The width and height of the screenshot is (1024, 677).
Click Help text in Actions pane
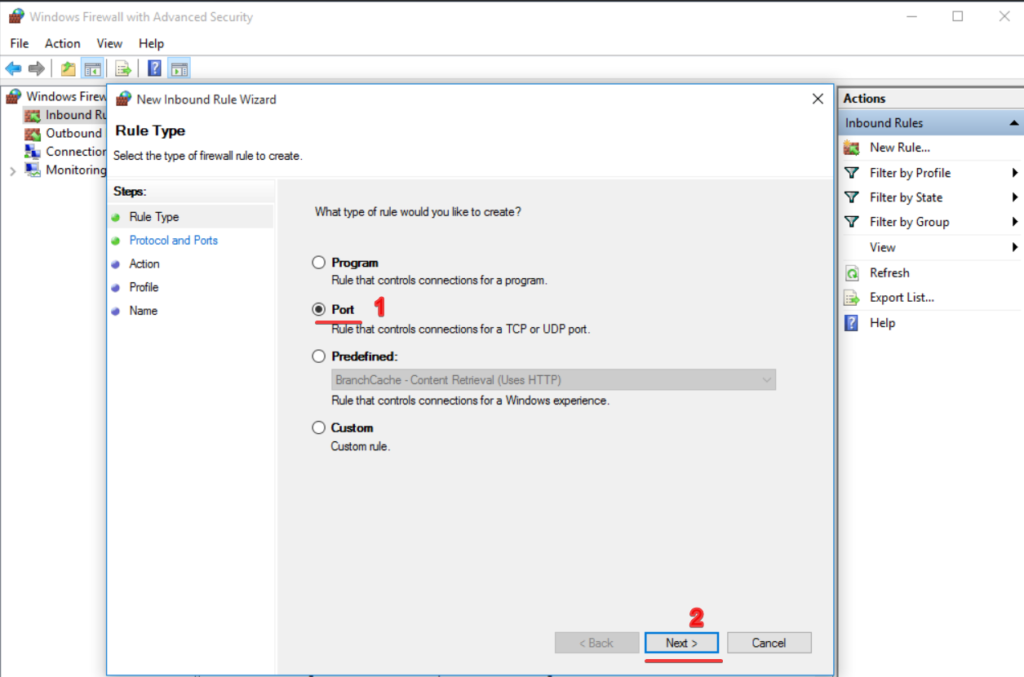click(882, 323)
